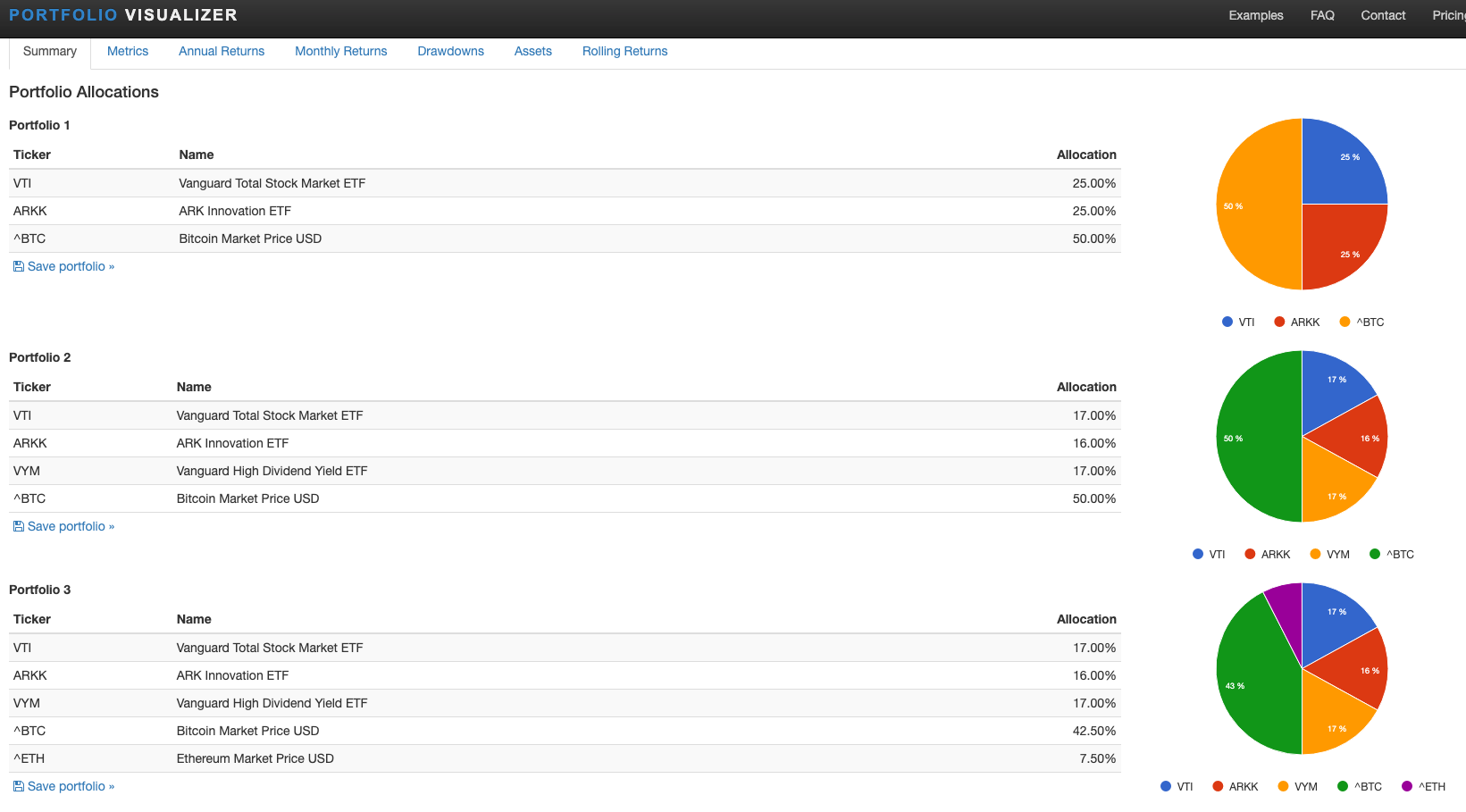Screen dimensions: 1466x812
Task: Open the Annual Returns tab
Action: pos(222,51)
